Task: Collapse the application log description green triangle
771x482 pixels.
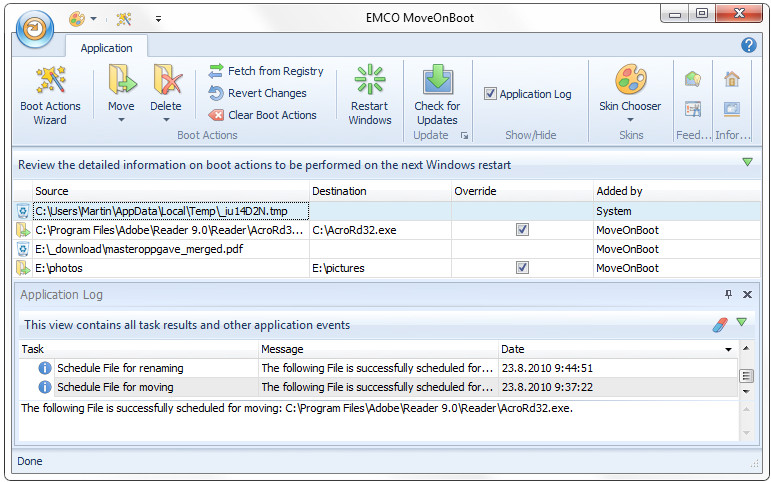Action: [741, 322]
